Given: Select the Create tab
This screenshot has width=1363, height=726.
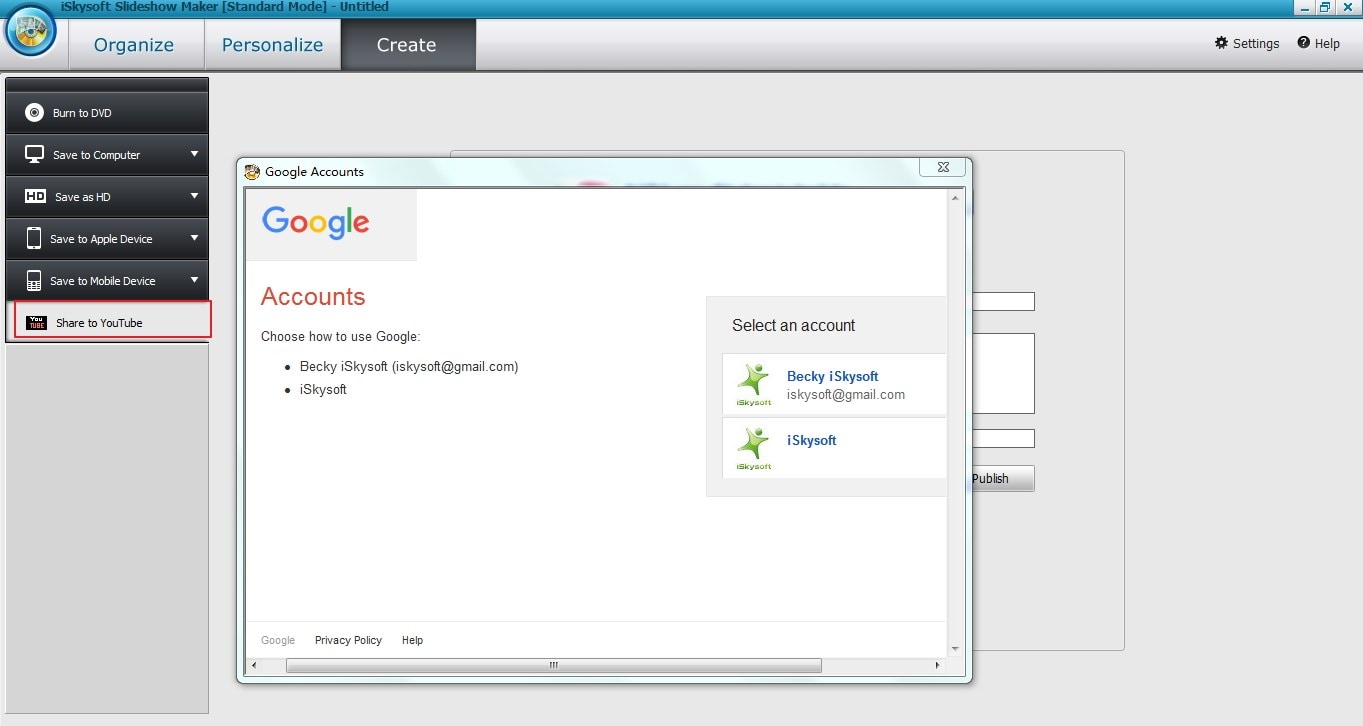Looking at the screenshot, I should pos(407,45).
